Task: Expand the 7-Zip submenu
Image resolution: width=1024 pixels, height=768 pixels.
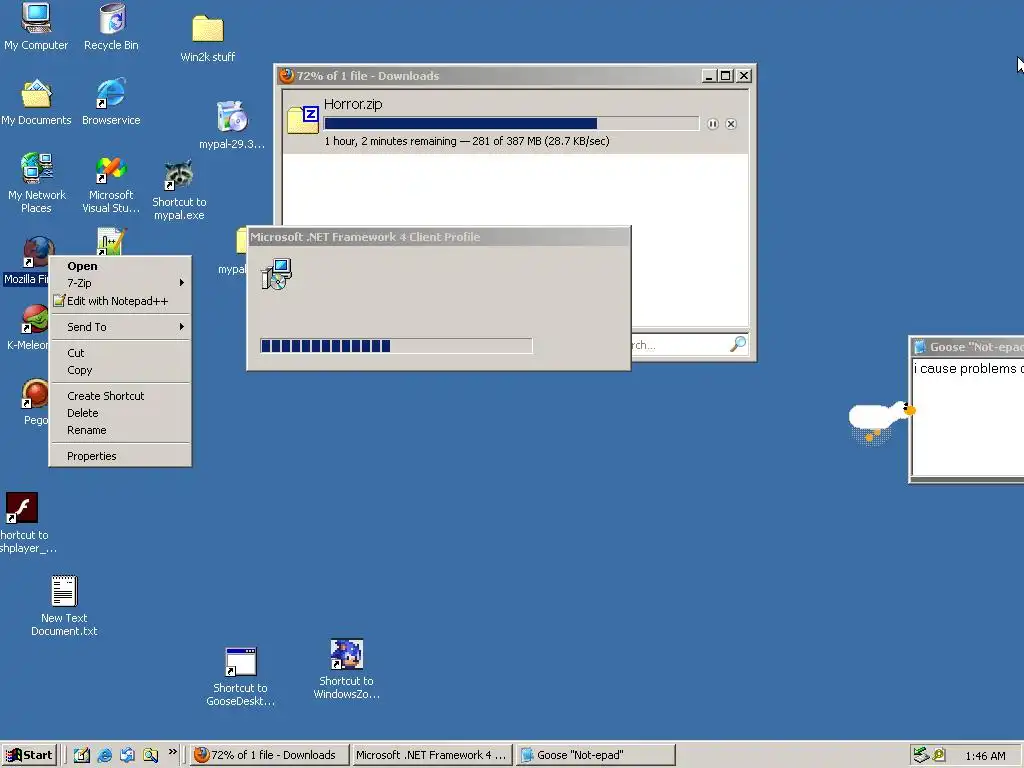Action: coord(121,283)
